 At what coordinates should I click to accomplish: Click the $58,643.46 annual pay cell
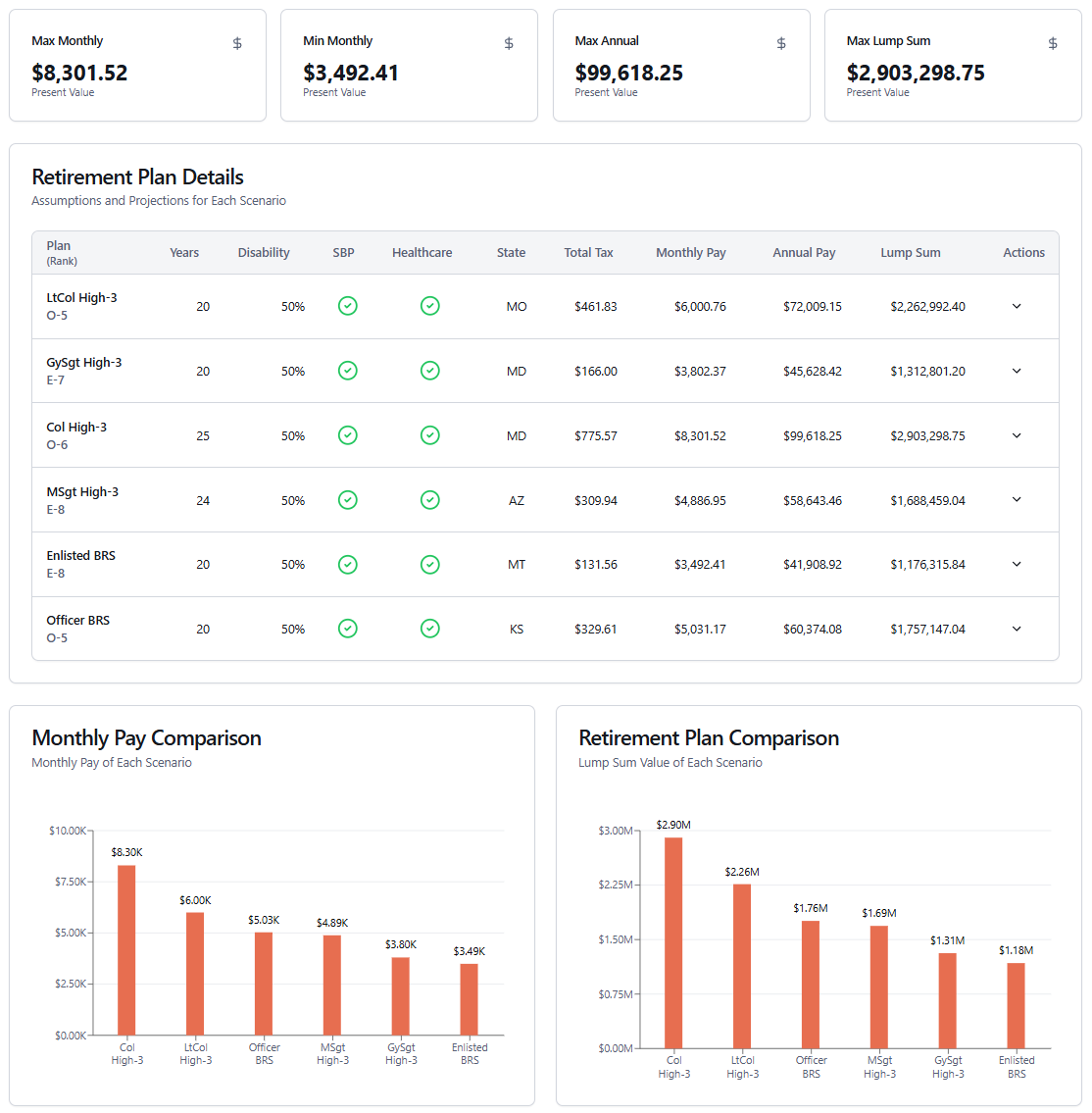click(813, 500)
